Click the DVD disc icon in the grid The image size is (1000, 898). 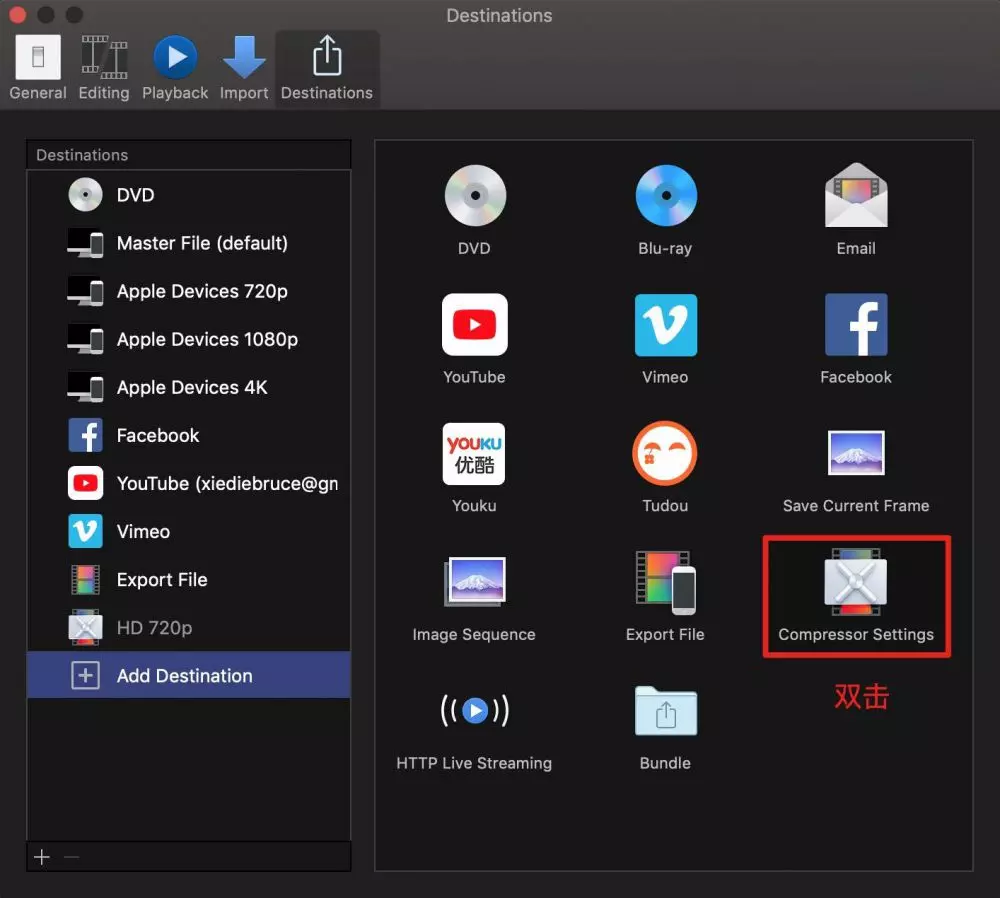click(x=474, y=196)
